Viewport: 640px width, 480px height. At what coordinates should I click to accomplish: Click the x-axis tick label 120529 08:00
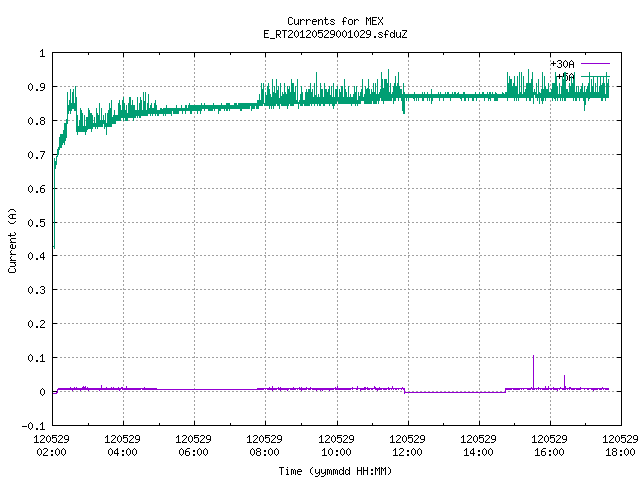[x=264, y=445]
